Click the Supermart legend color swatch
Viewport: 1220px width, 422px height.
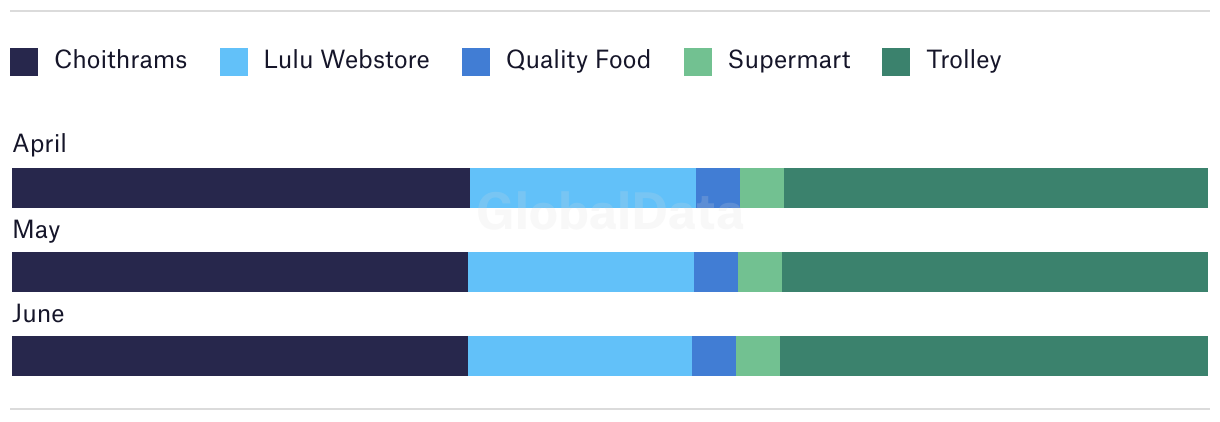(698, 62)
